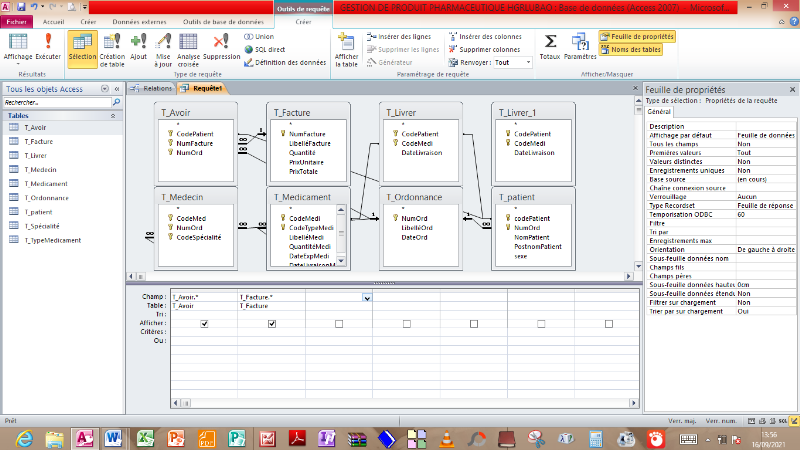Expand the Champ dropdown in third column

click(x=366, y=297)
